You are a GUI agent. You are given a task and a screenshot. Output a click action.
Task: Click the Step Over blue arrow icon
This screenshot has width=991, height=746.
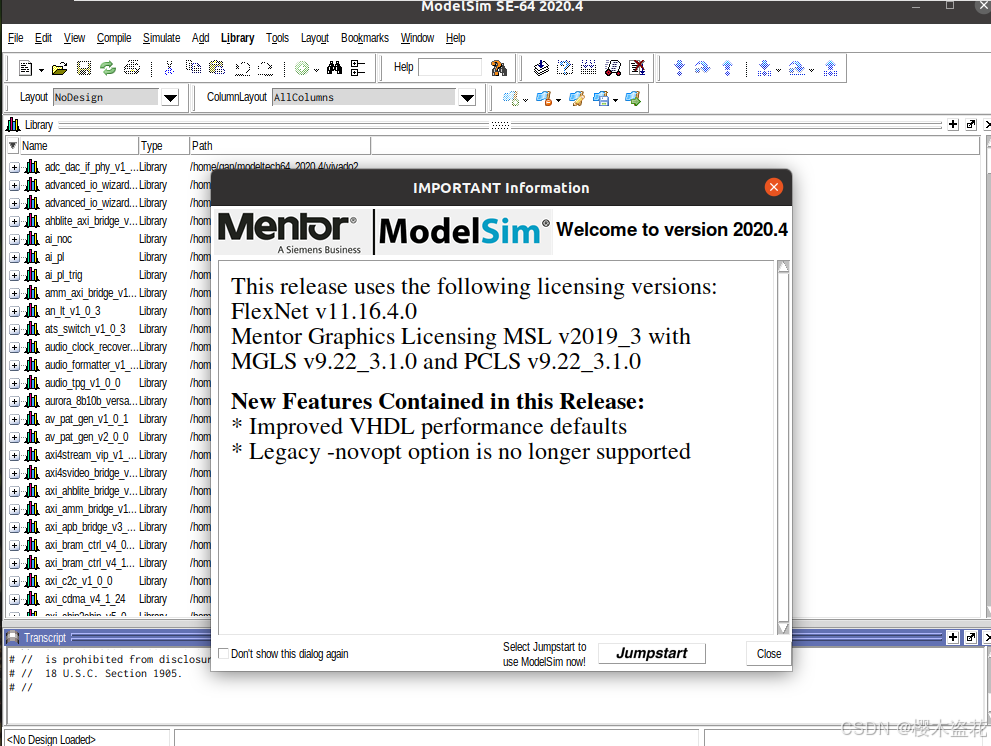(702, 68)
